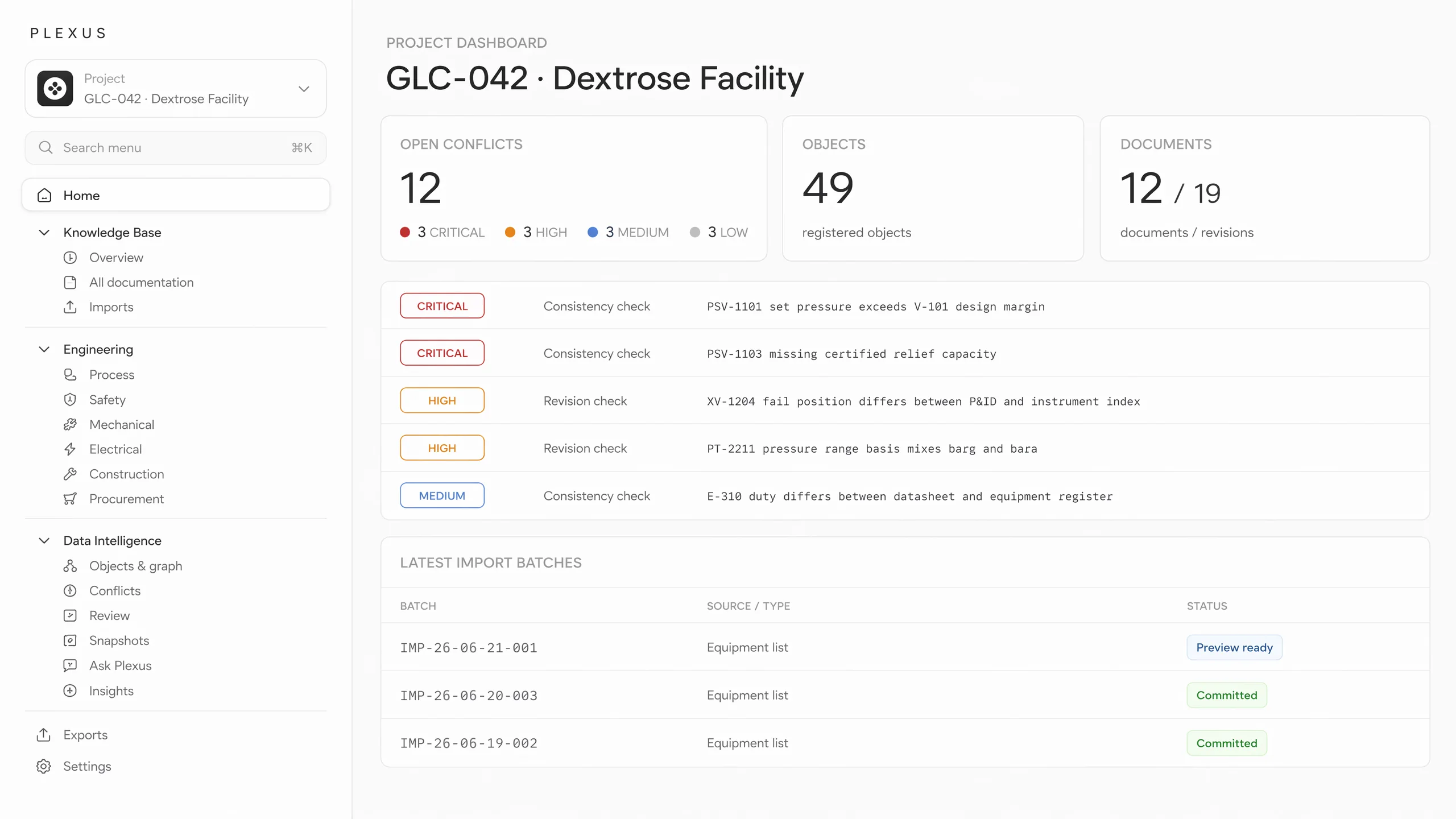The height and width of the screenshot is (819, 1456).
Task: Click the Mechanical gear icon
Action: (70, 425)
